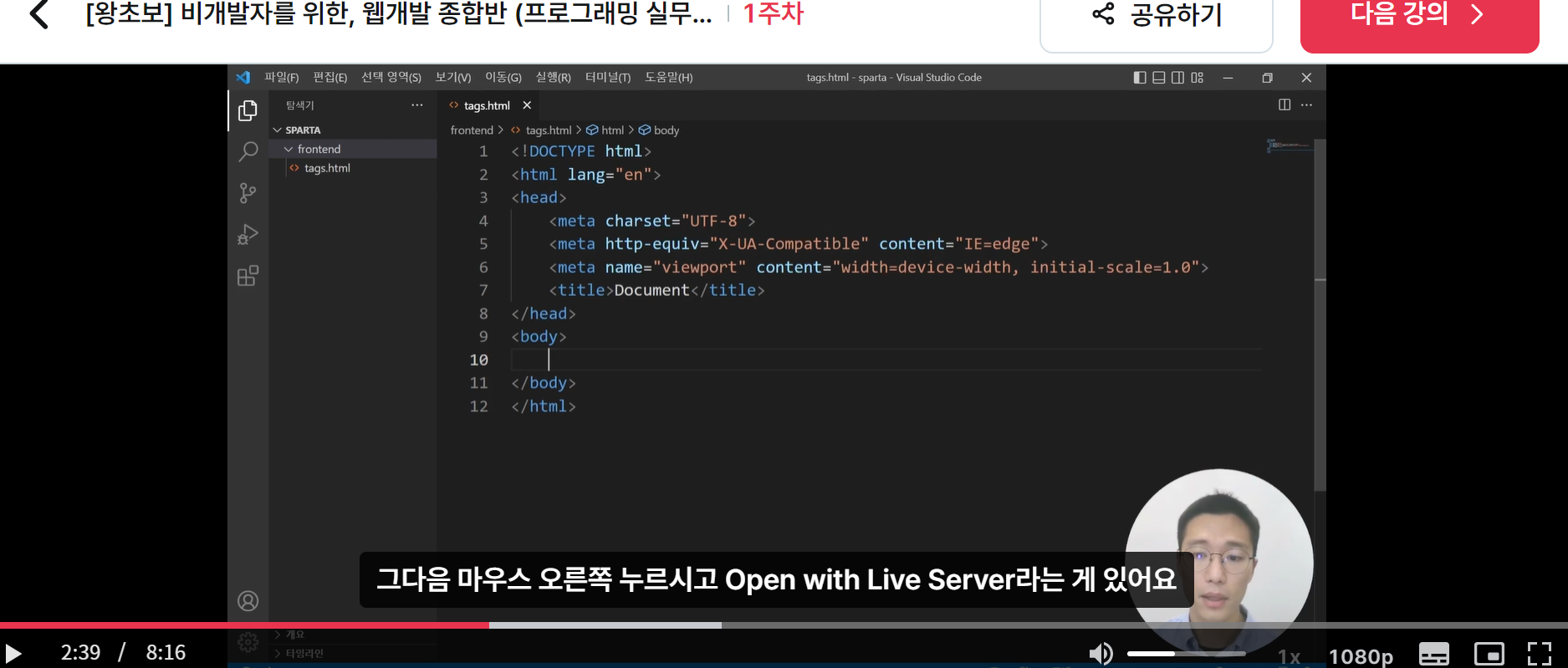
Task: Click frontend in the breadcrumb
Action: (x=472, y=130)
